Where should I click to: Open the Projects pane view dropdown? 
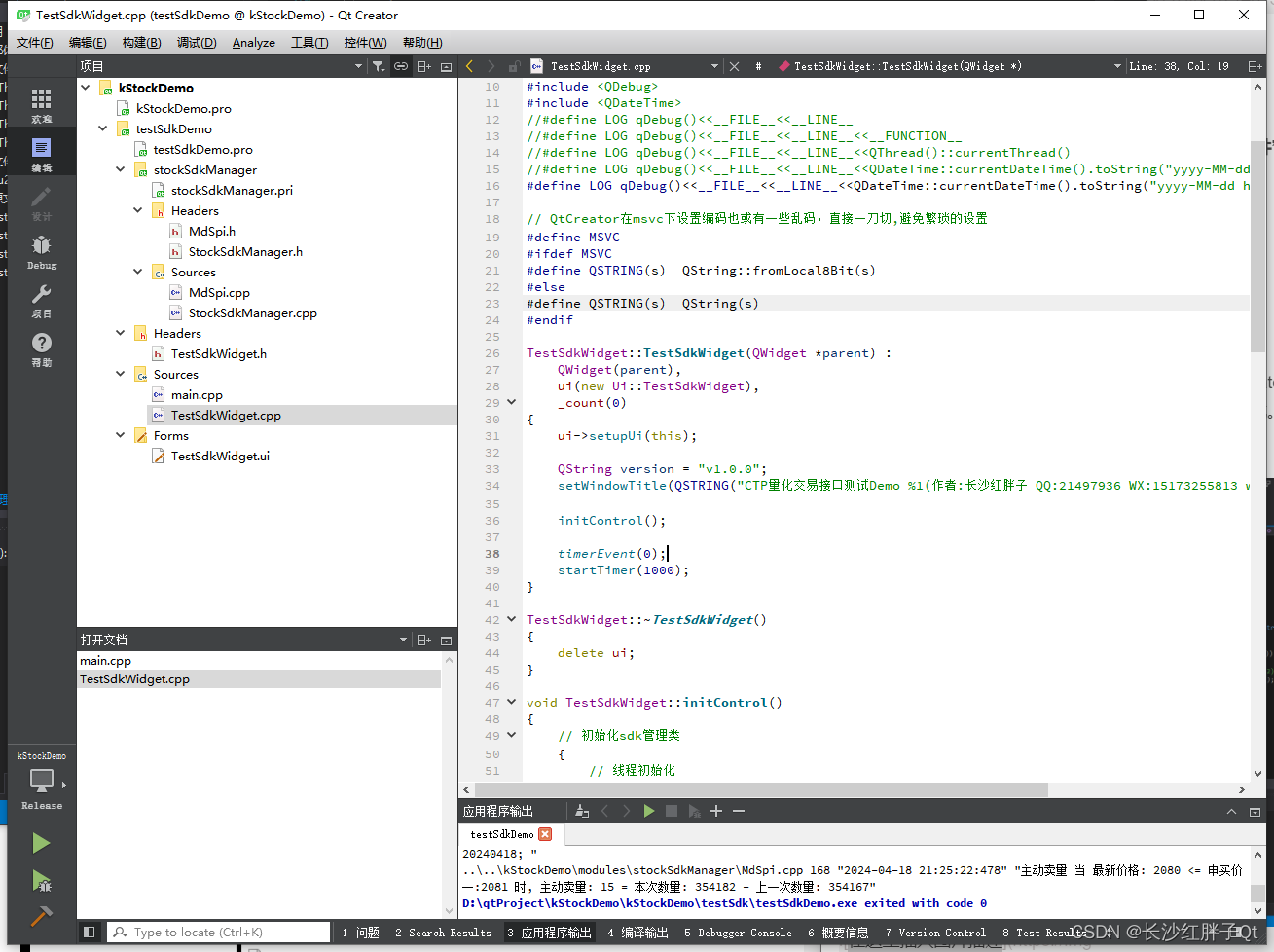pyautogui.click(x=358, y=66)
